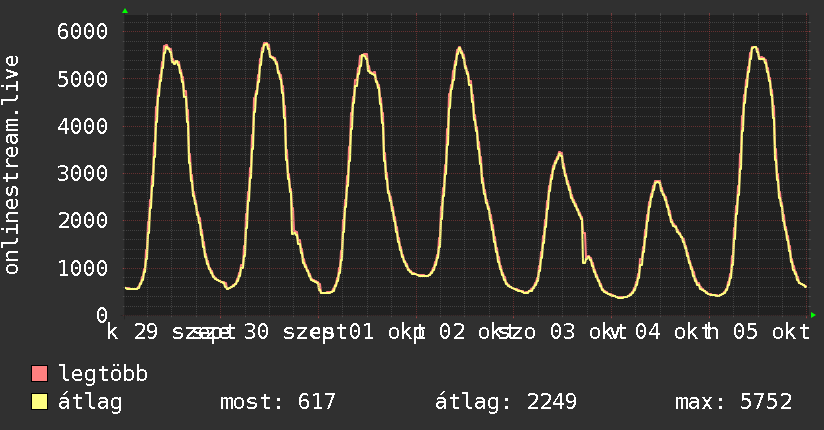Click the 30 szept peak on the curve
This screenshot has height=430, width=824.
(265, 44)
